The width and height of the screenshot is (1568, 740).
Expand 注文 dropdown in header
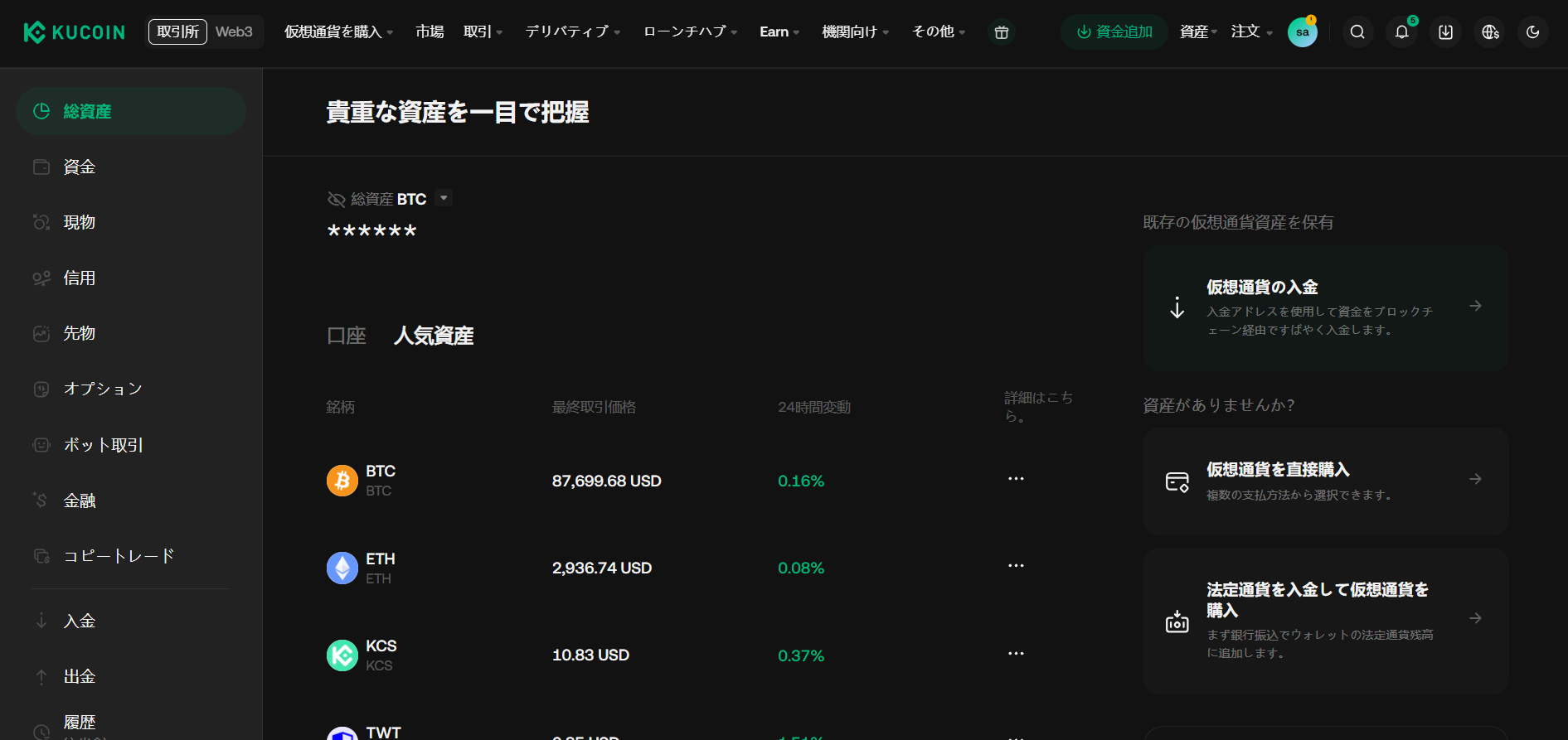coord(1251,31)
